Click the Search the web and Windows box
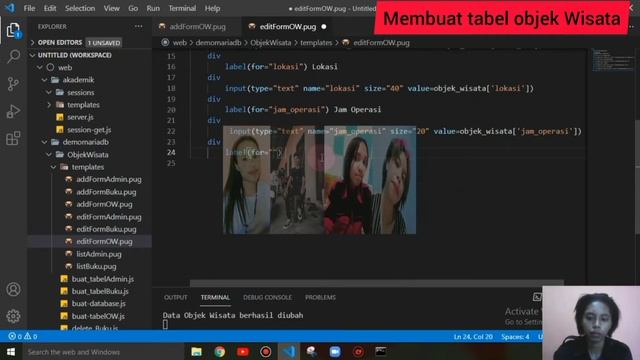Screen dimensions: 640x360 pyautogui.click(x=103, y=352)
